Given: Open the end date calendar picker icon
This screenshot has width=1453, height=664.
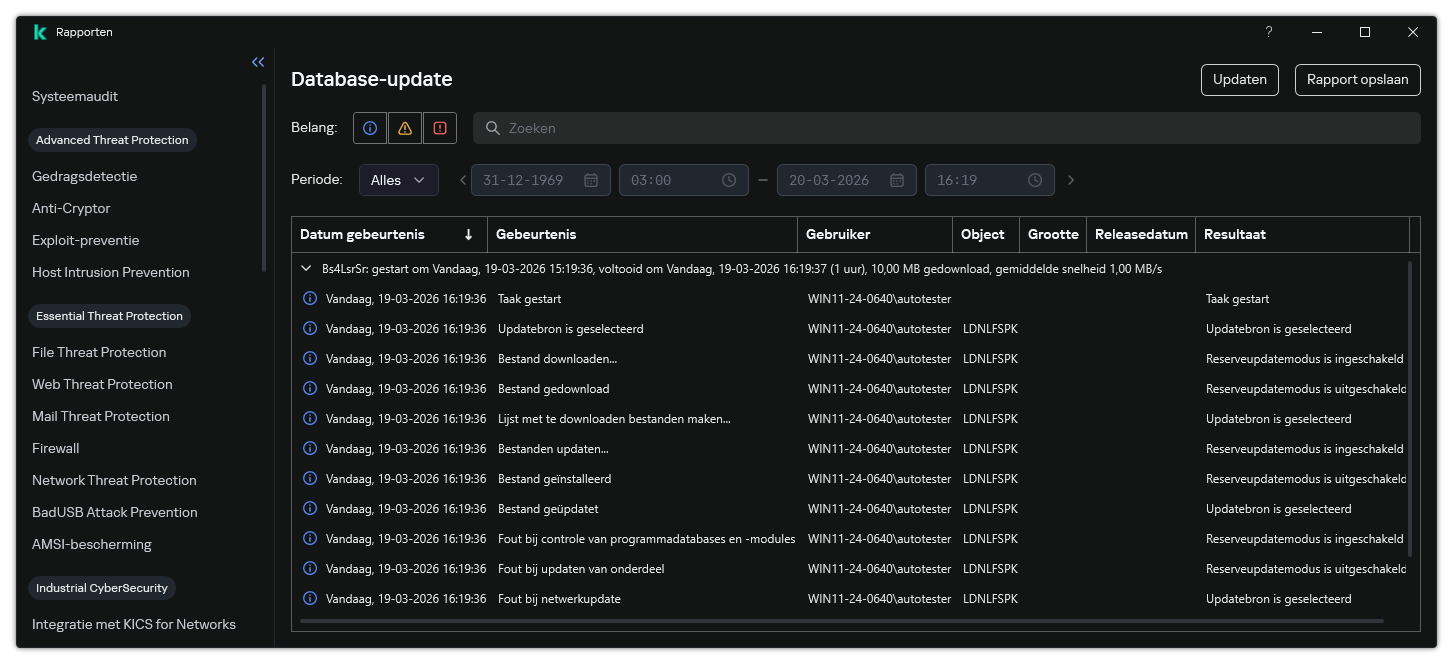Looking at the screenshot, I should coord(897,180).
